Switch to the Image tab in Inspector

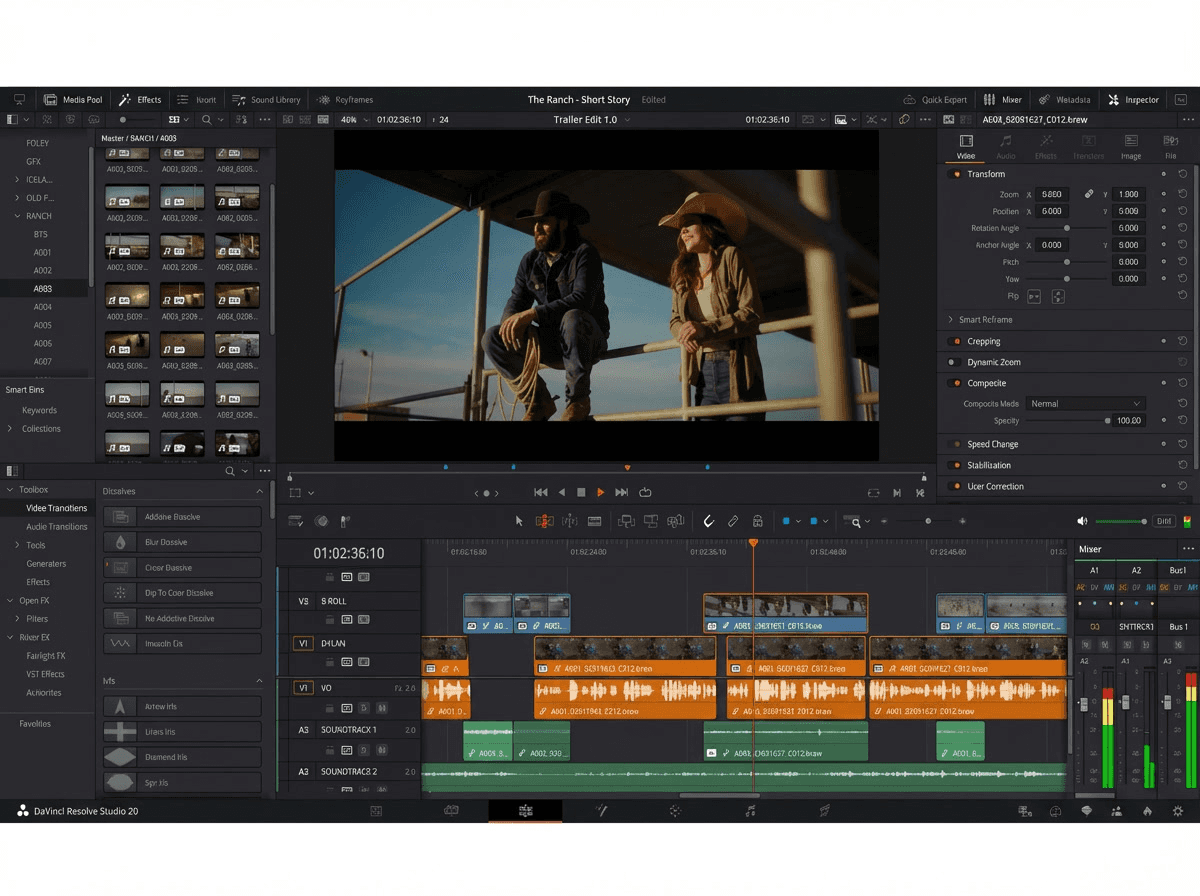[x=1130, y=146]
